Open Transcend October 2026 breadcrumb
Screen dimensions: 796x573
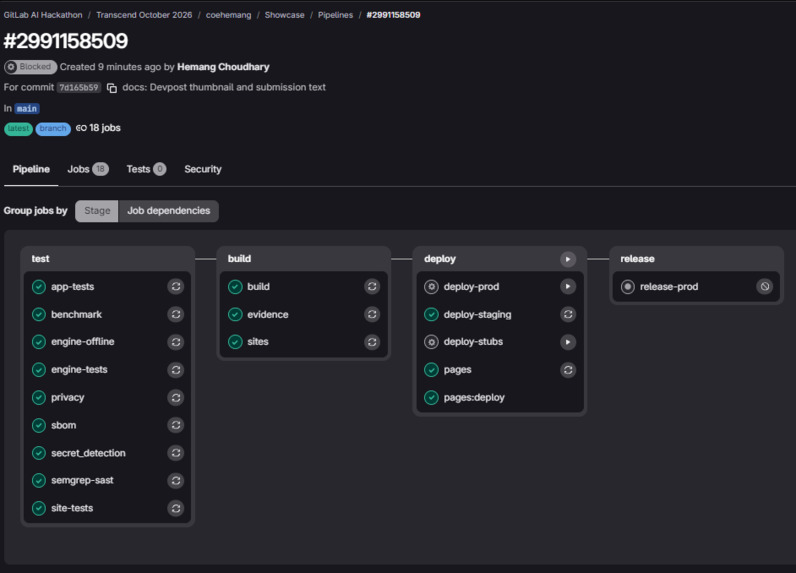click(x=144, y=15)
